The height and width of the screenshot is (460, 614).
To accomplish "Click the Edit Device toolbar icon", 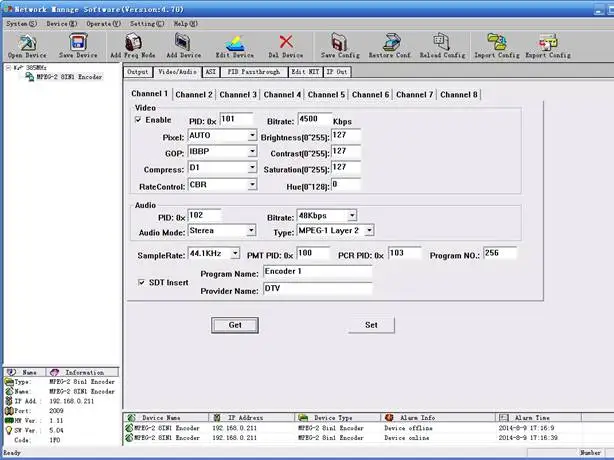I will coord(236,42).
